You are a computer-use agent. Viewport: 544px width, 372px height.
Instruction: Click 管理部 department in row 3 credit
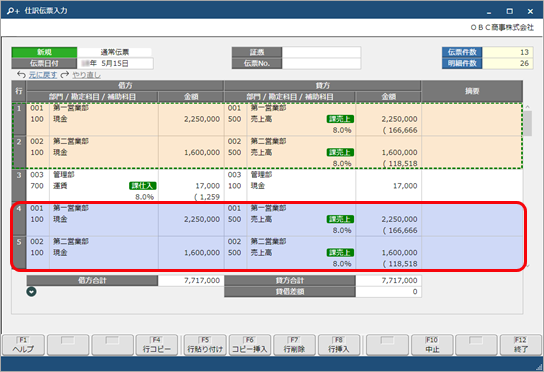(x=261, y=175)
